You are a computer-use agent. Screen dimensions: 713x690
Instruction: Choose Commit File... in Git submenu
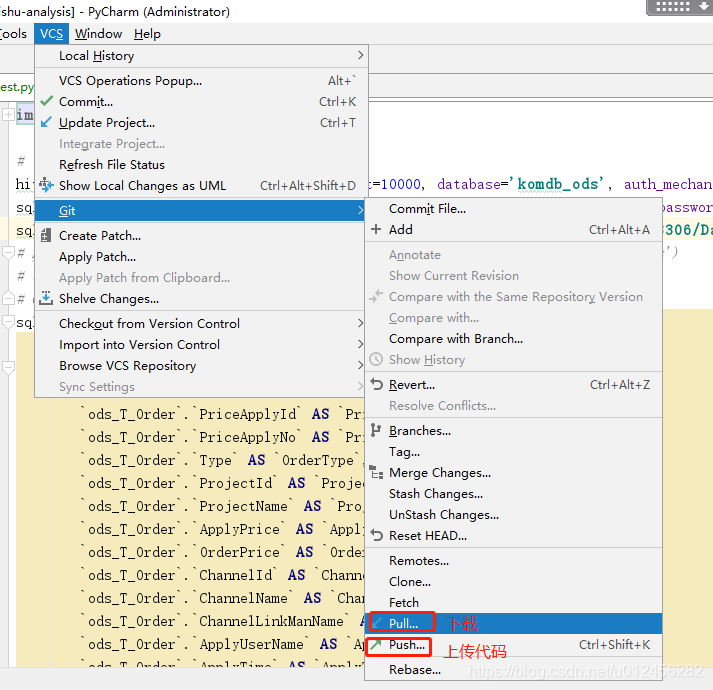tap(513, 208)
